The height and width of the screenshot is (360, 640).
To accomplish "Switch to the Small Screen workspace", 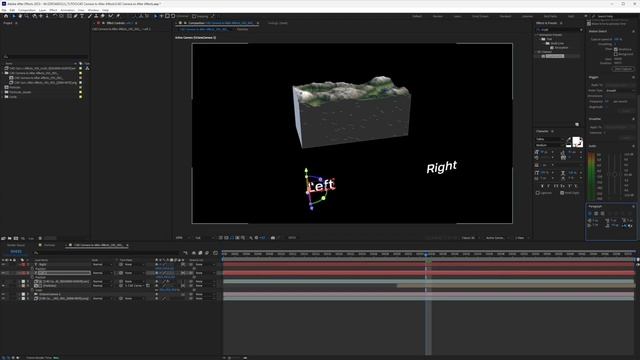I will click(480, 16).
